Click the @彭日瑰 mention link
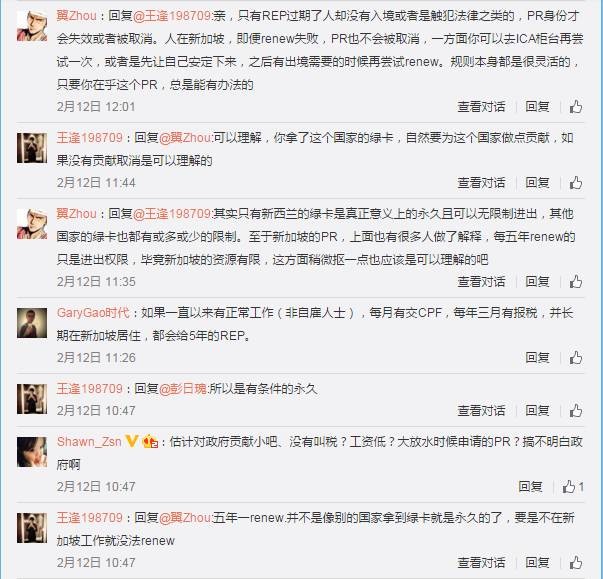 (183, 389)
